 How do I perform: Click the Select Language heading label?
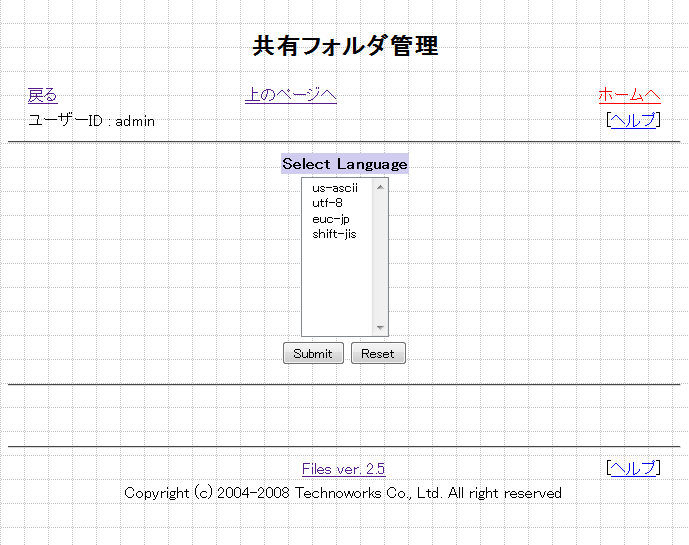point(344,164)
